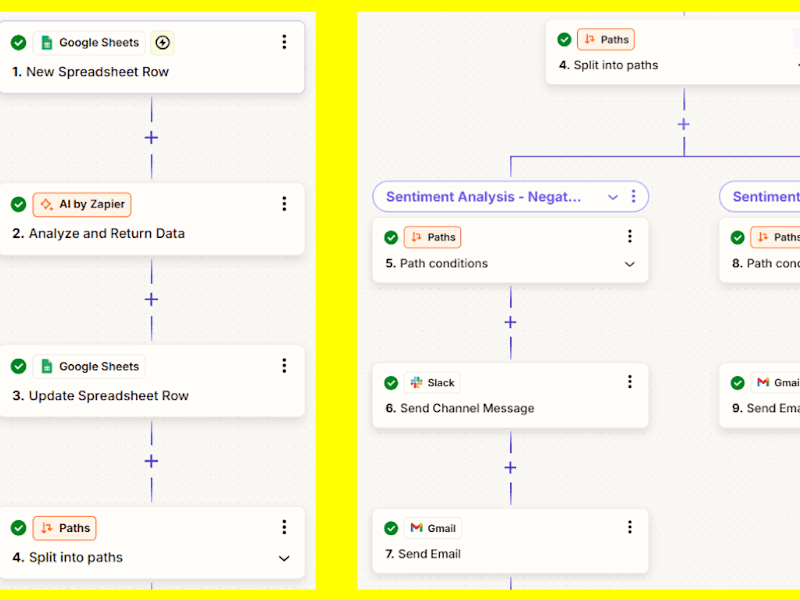This screenshot has width=800, height=600.
Task: Expand chevron on left Split into paths step
Action: click(x=284, y=558)
